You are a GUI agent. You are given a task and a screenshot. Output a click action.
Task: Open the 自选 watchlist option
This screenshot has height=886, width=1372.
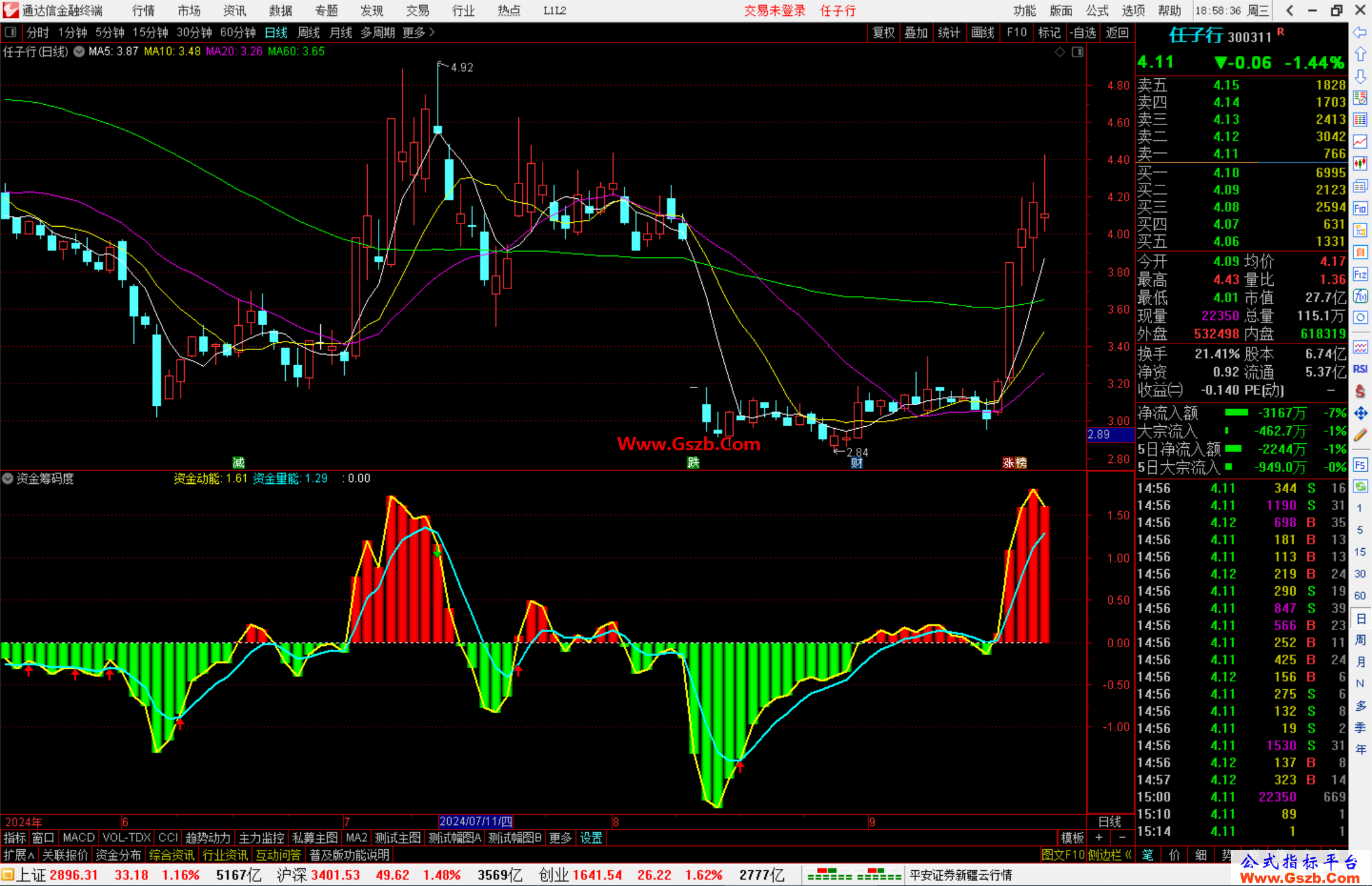(x=1082, y=32)
